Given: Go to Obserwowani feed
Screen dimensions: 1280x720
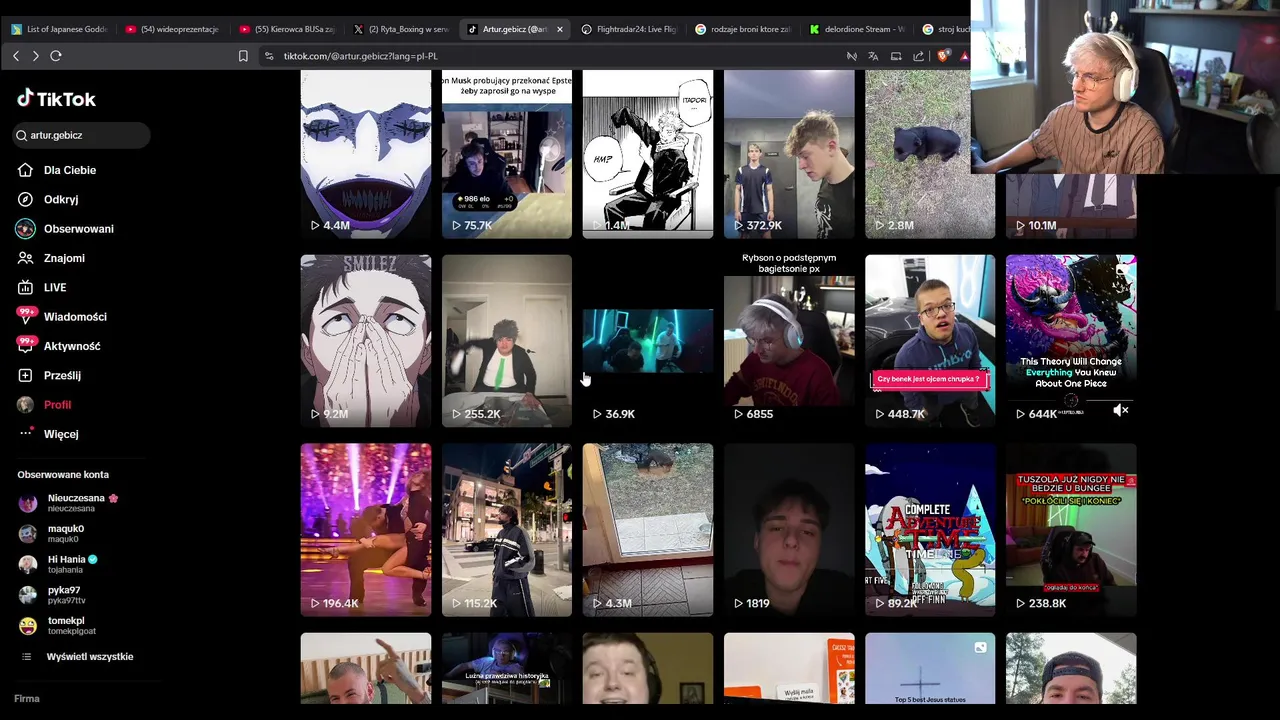Looking at the screenshot, I should pos(79,229).
